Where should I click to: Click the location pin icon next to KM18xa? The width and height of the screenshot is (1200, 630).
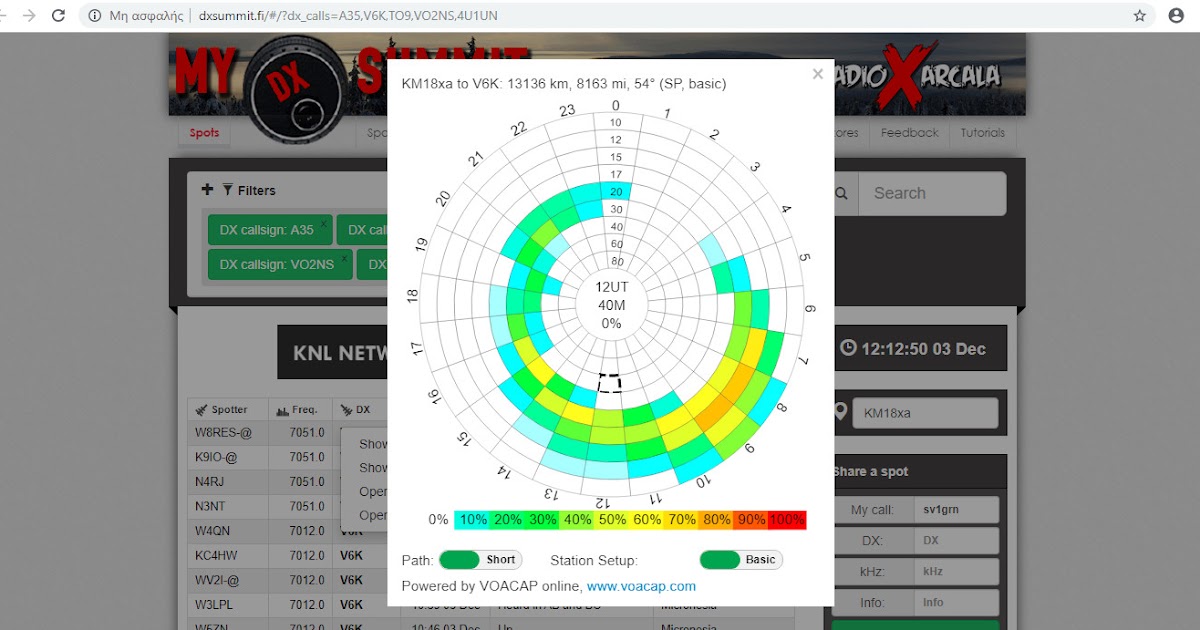tap(838, 411)
